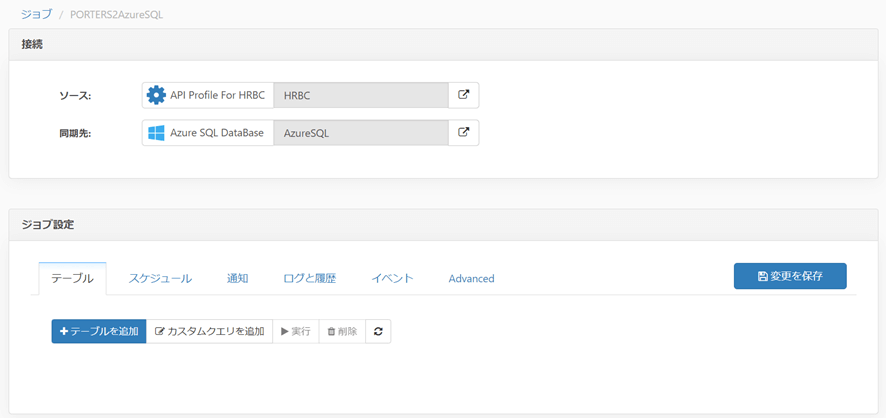Click the HRBC gear icon
The height and width of the screenshot is (418, 886).
tap(156, 95)
